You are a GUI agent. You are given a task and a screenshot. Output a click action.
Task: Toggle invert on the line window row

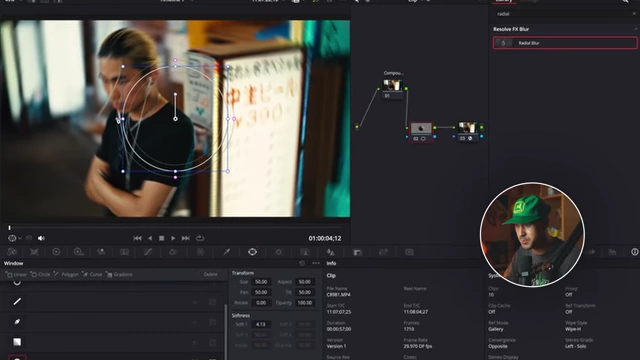(x=195, y=302)
